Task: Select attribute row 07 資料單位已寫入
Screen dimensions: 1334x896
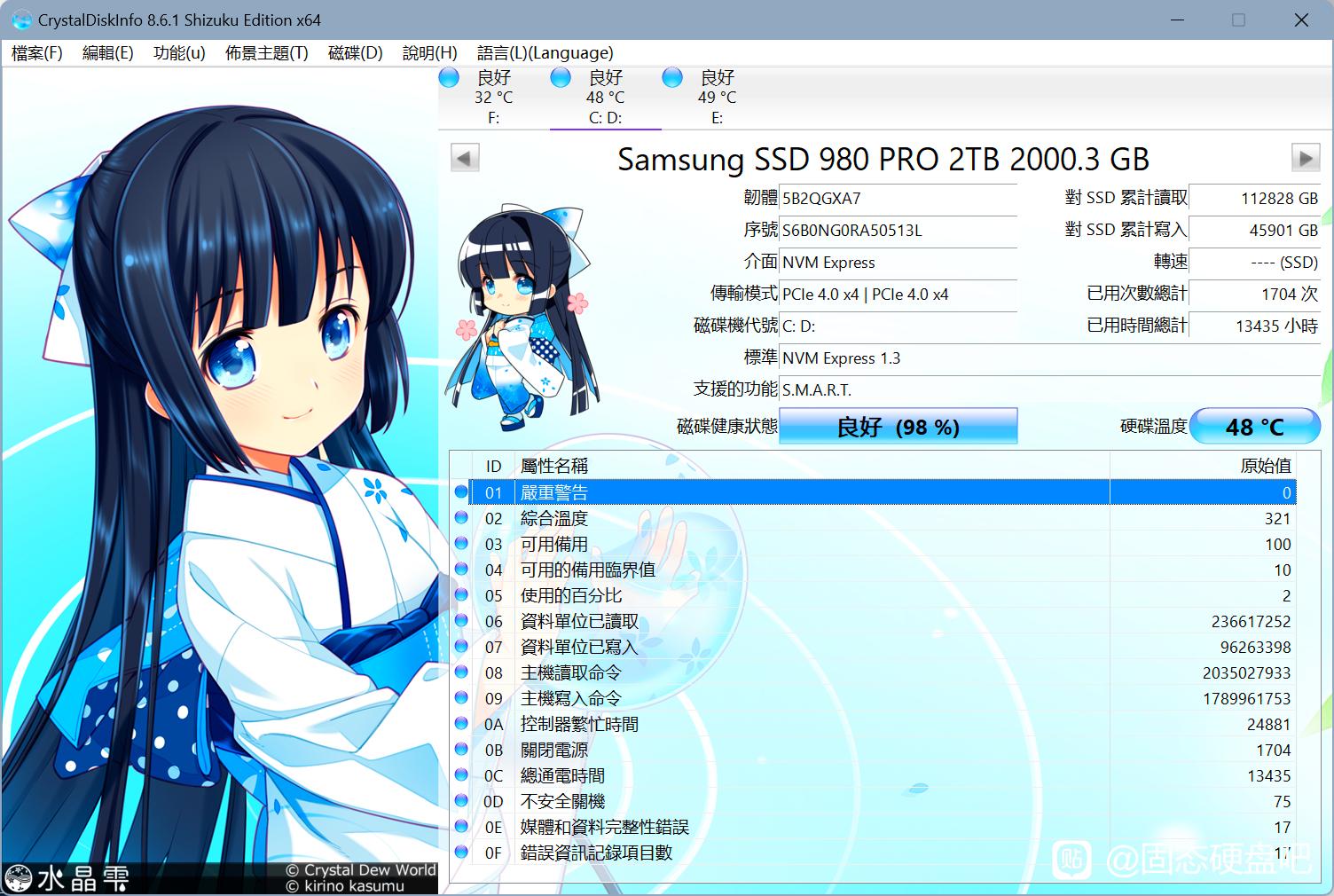Action: [874, 647]
